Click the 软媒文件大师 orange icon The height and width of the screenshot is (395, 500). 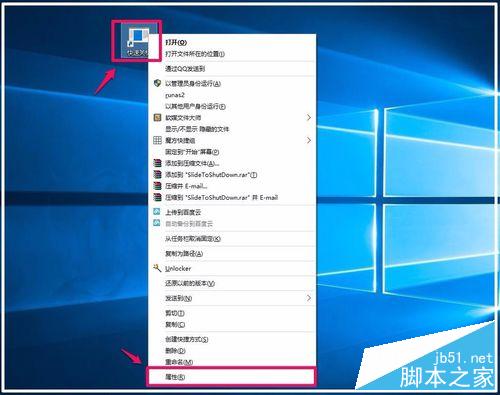pos(157,117)
